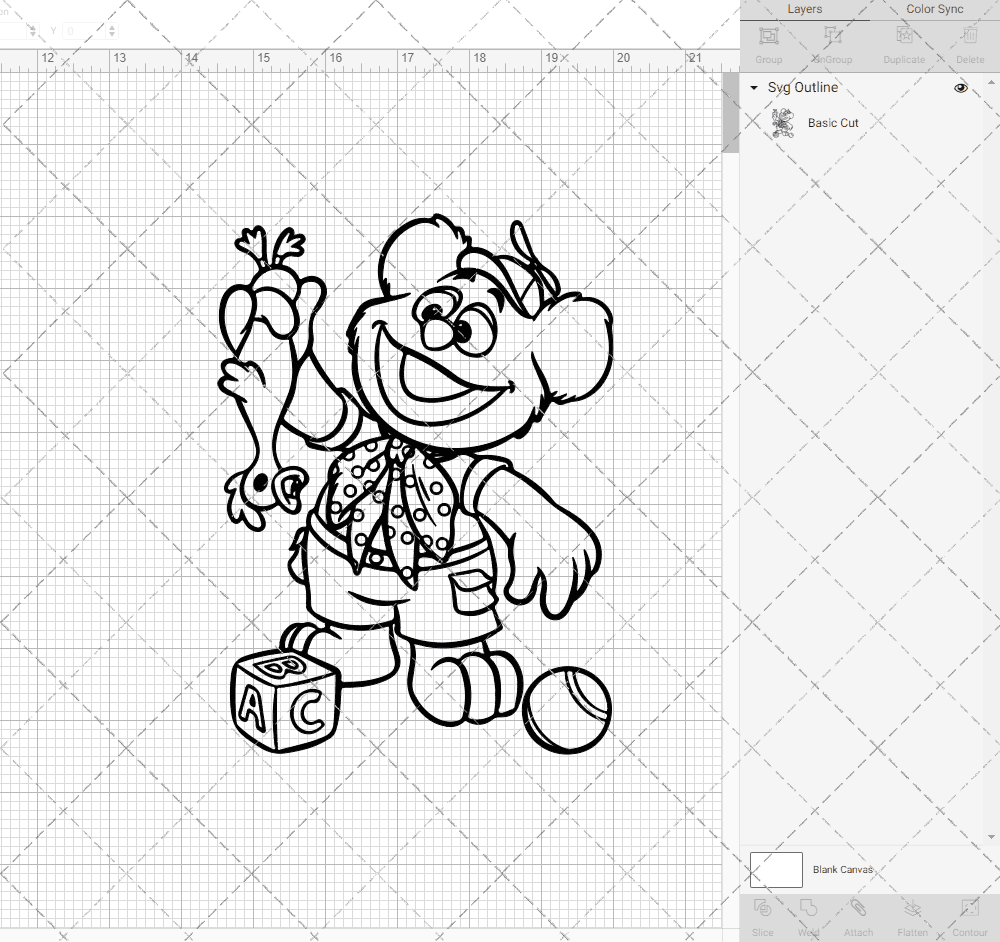Click the Basic Cut layer label

[x=833, y=123]
